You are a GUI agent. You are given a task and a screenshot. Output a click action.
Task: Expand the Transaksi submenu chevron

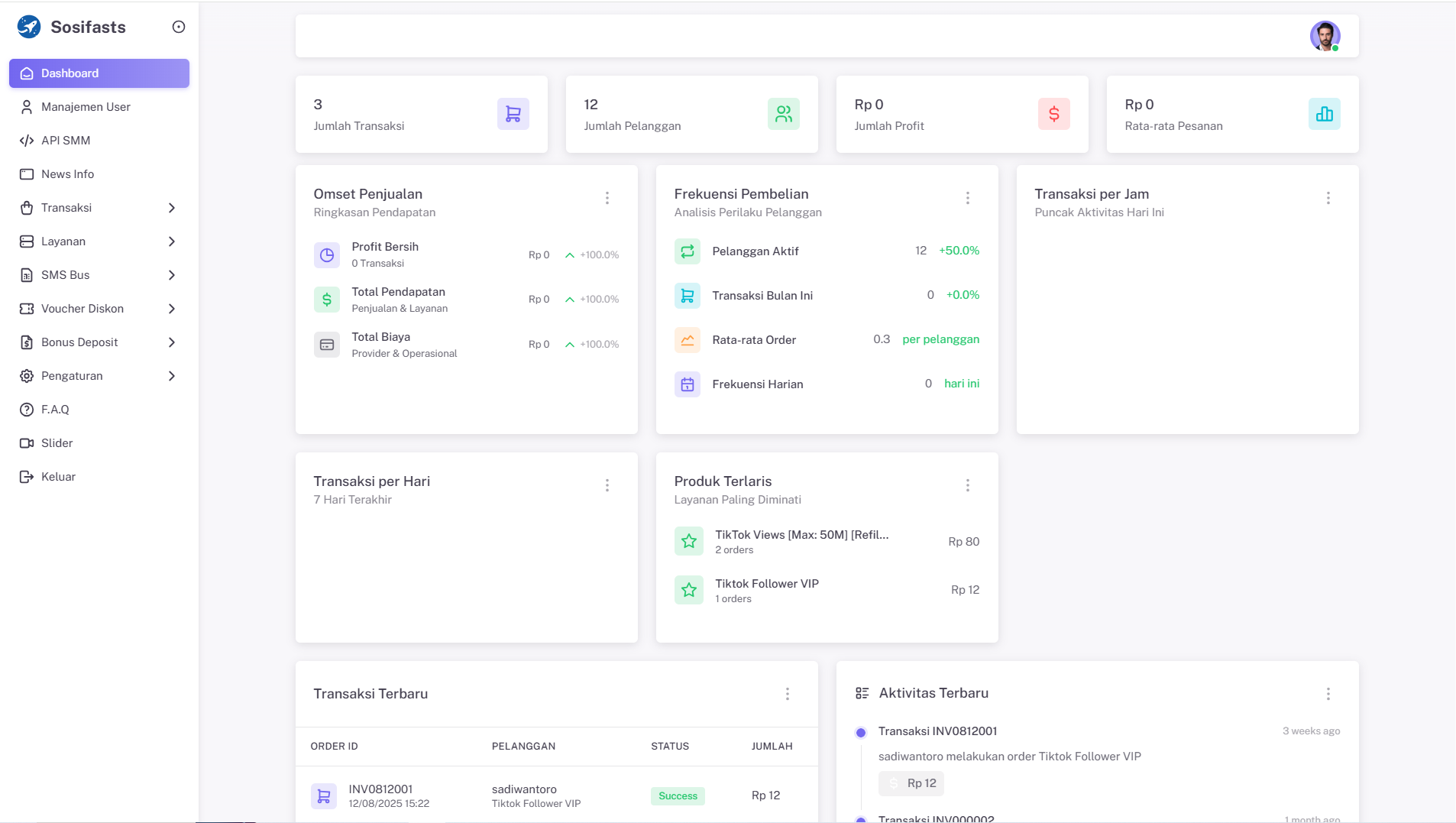pyautogui.click(x=172, y=208)
